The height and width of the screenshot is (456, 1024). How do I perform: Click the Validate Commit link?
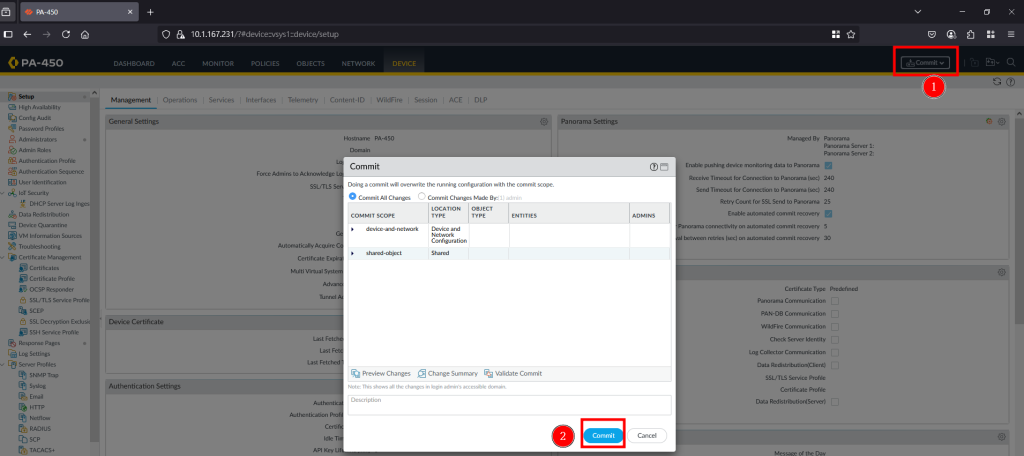pos(513,374)
